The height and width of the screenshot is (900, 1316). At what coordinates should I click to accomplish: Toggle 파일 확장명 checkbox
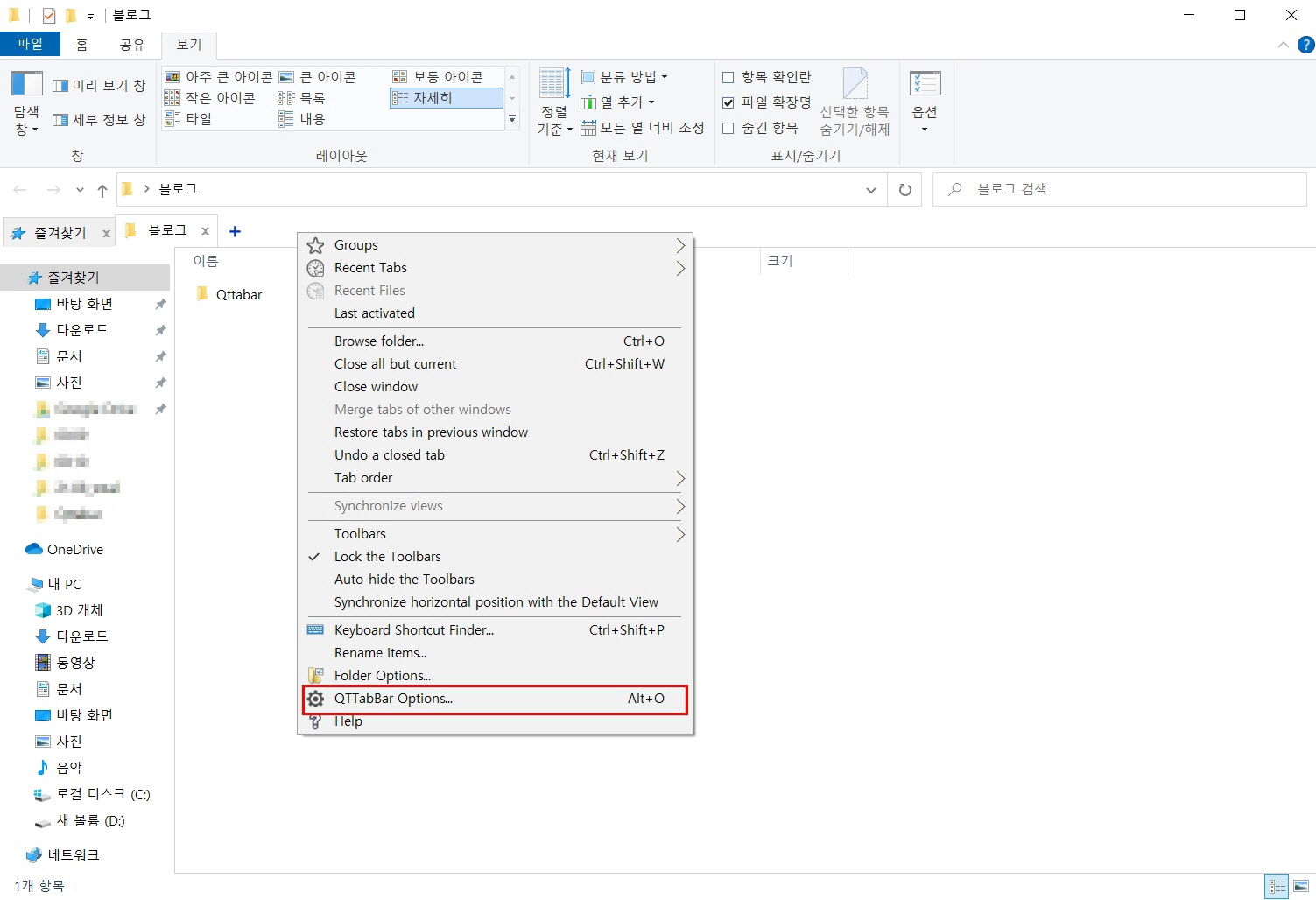(x=728, y=102)
